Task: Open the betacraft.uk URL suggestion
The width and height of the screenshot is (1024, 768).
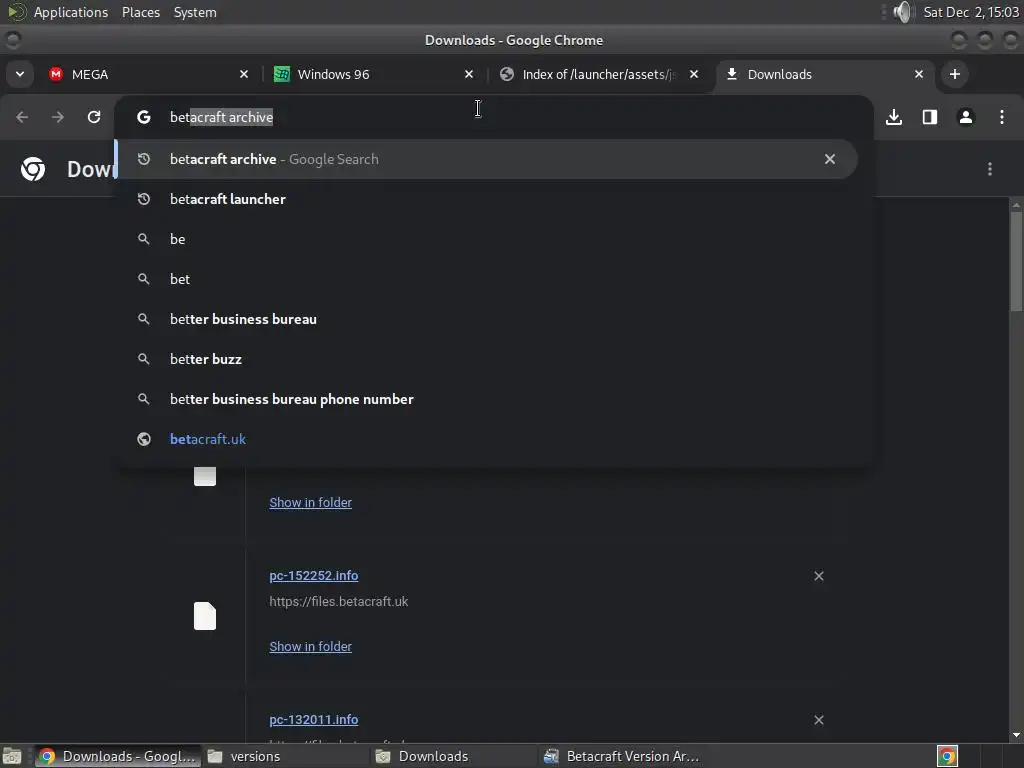Action: (486, 439)
